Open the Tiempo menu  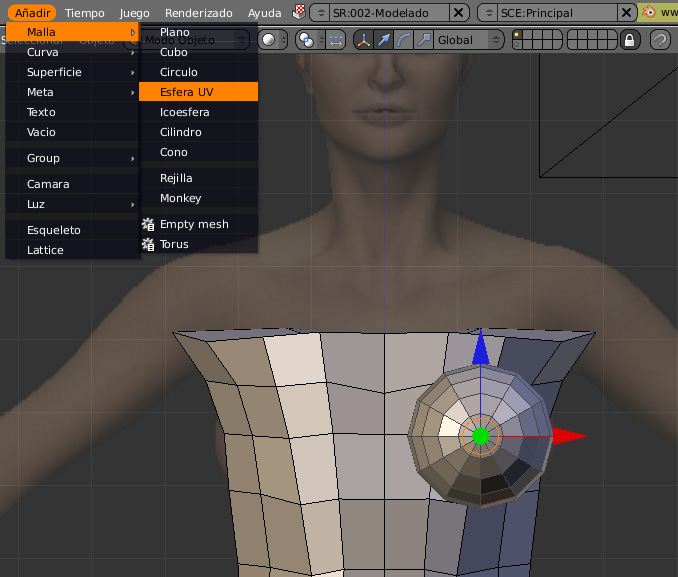[x=85, y=13]
